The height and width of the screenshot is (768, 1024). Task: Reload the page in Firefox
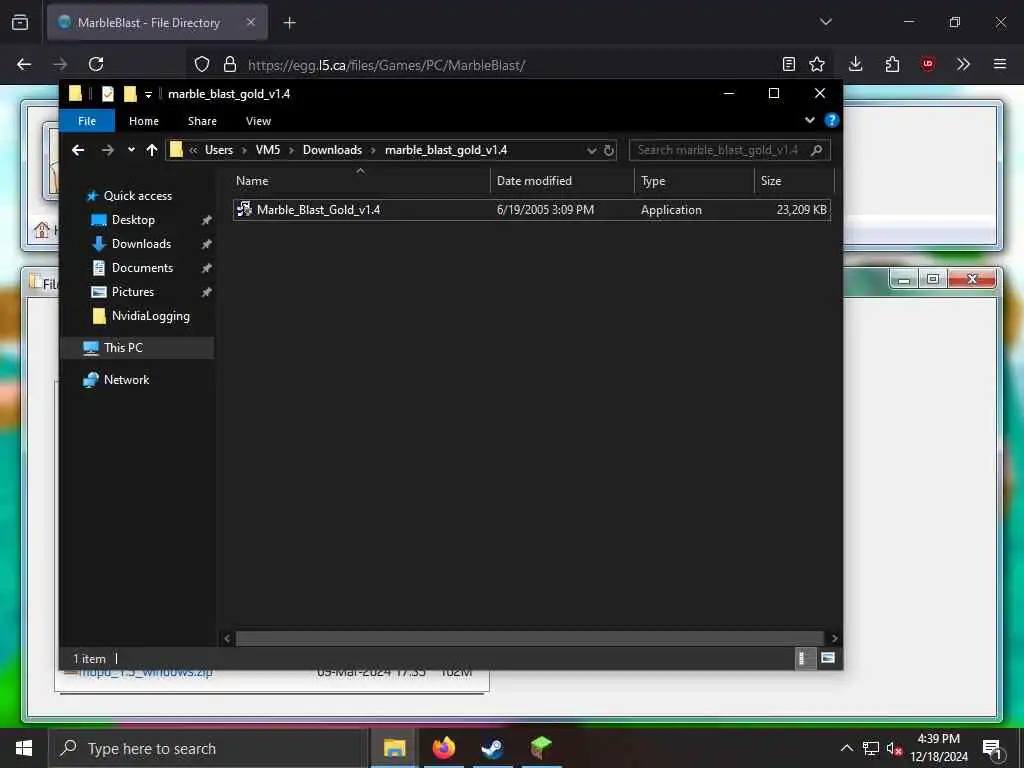click(x=96, y=64)
